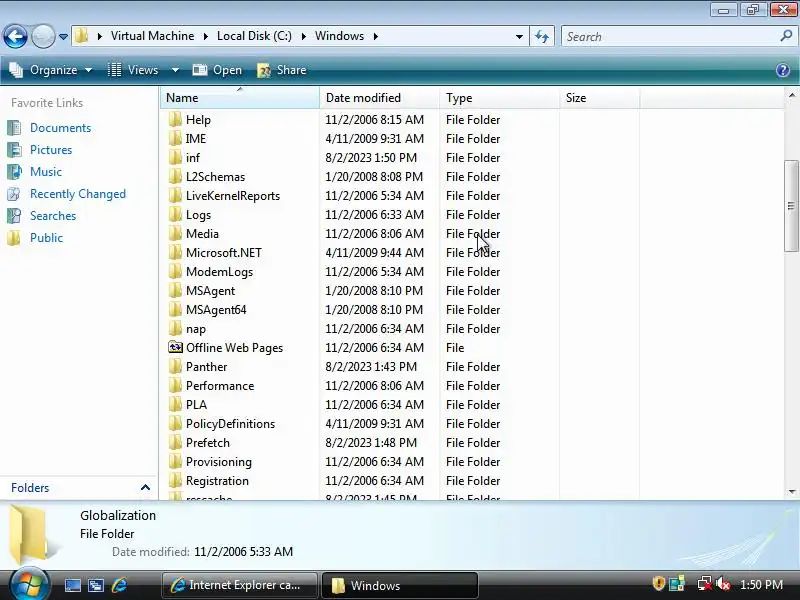800x600 pixels.
Task: Click the scrollbar up arrow
Action: 791,95
